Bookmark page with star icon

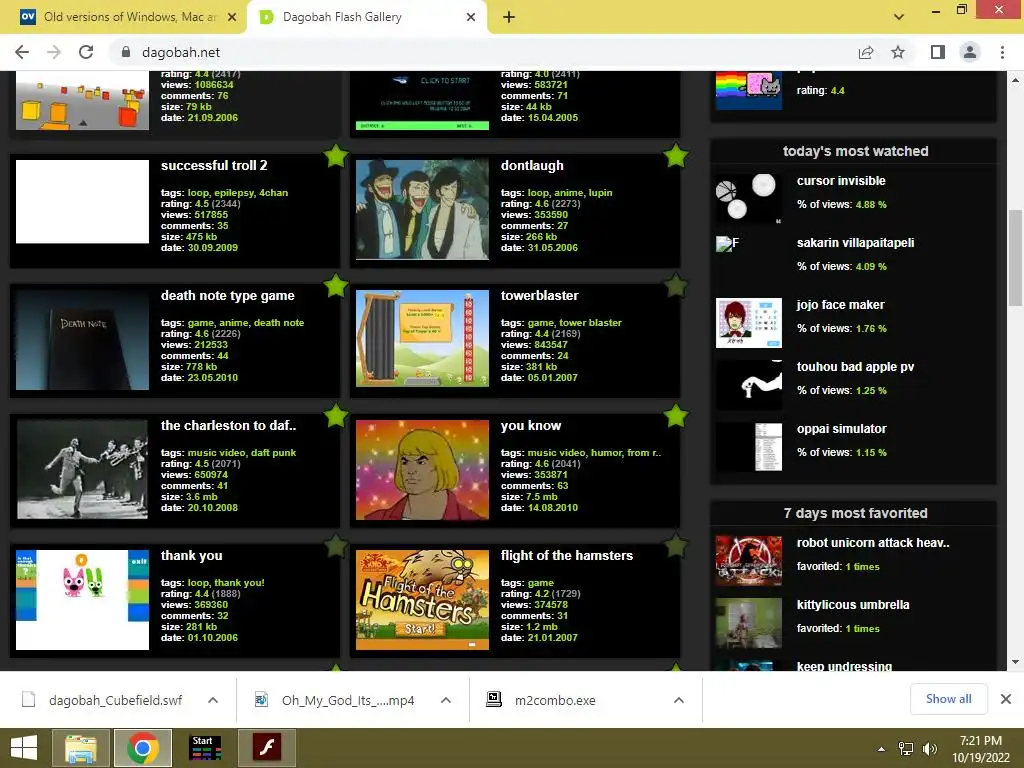click(x=898, y=52)
